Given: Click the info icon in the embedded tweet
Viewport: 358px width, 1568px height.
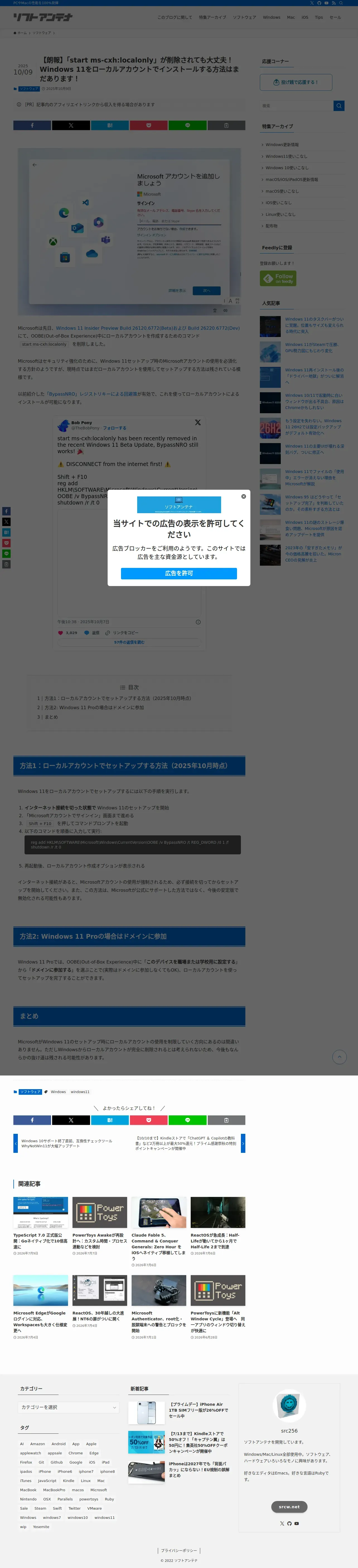Looking at the screenshot, I should 198,622.
